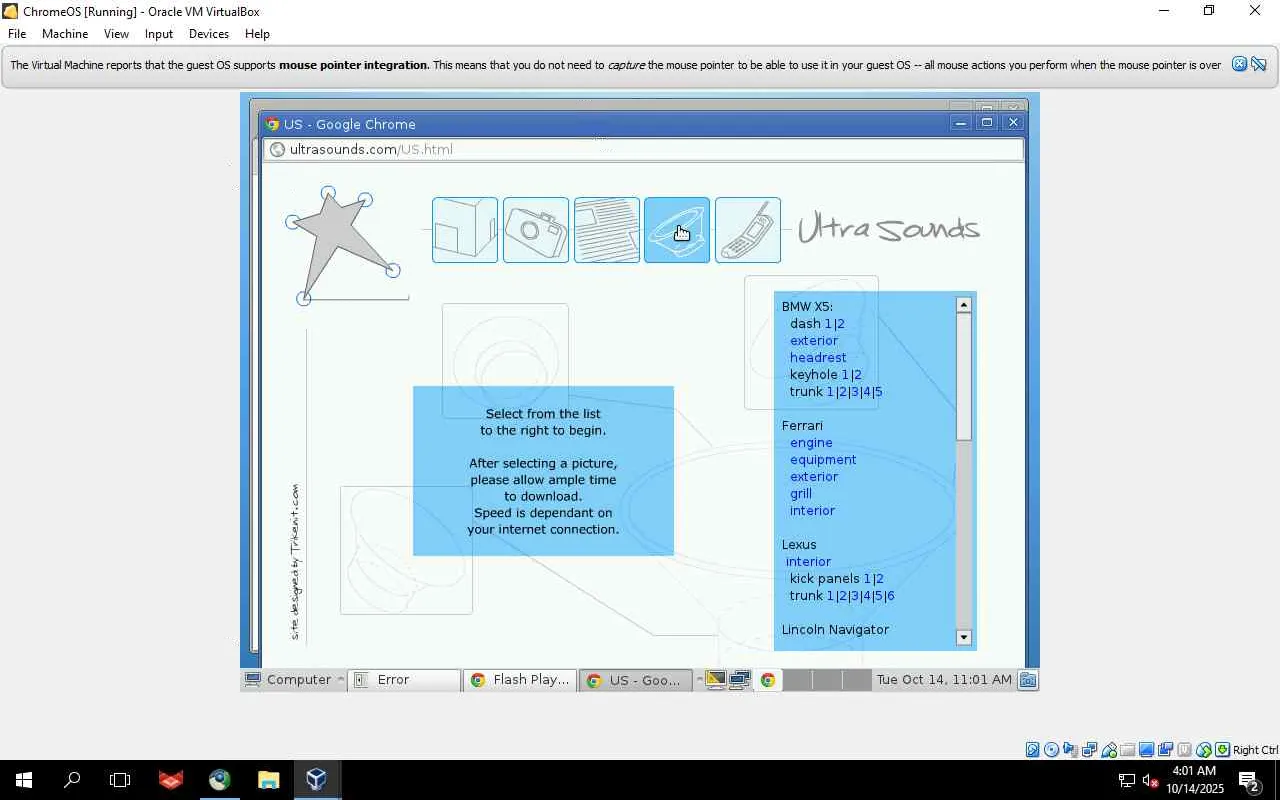Click the red app icon in the Windows taskbar
This screenshot has height=800, width=1280.
coord(171,780)
